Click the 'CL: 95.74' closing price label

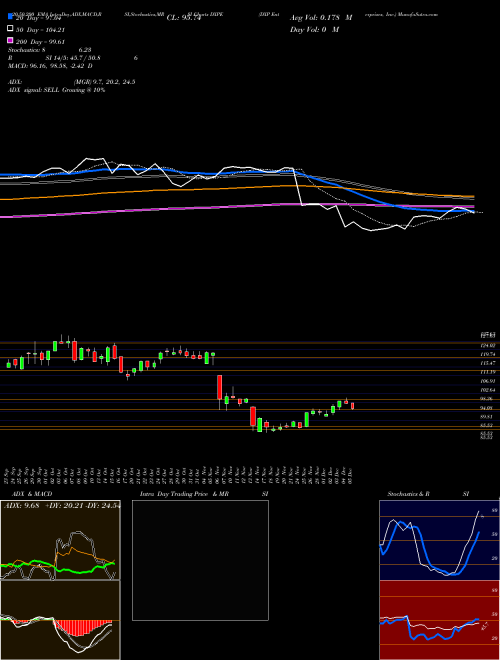click(184, 18)
